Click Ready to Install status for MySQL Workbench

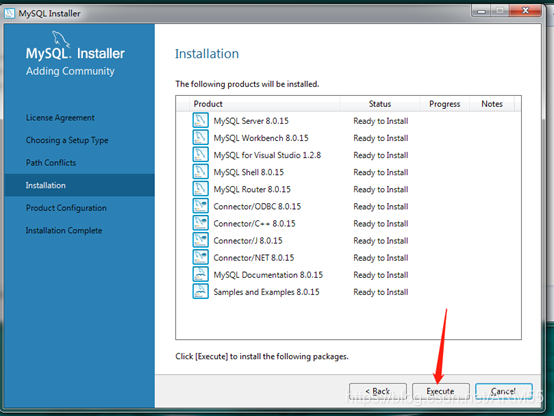(x=381, y=138)
